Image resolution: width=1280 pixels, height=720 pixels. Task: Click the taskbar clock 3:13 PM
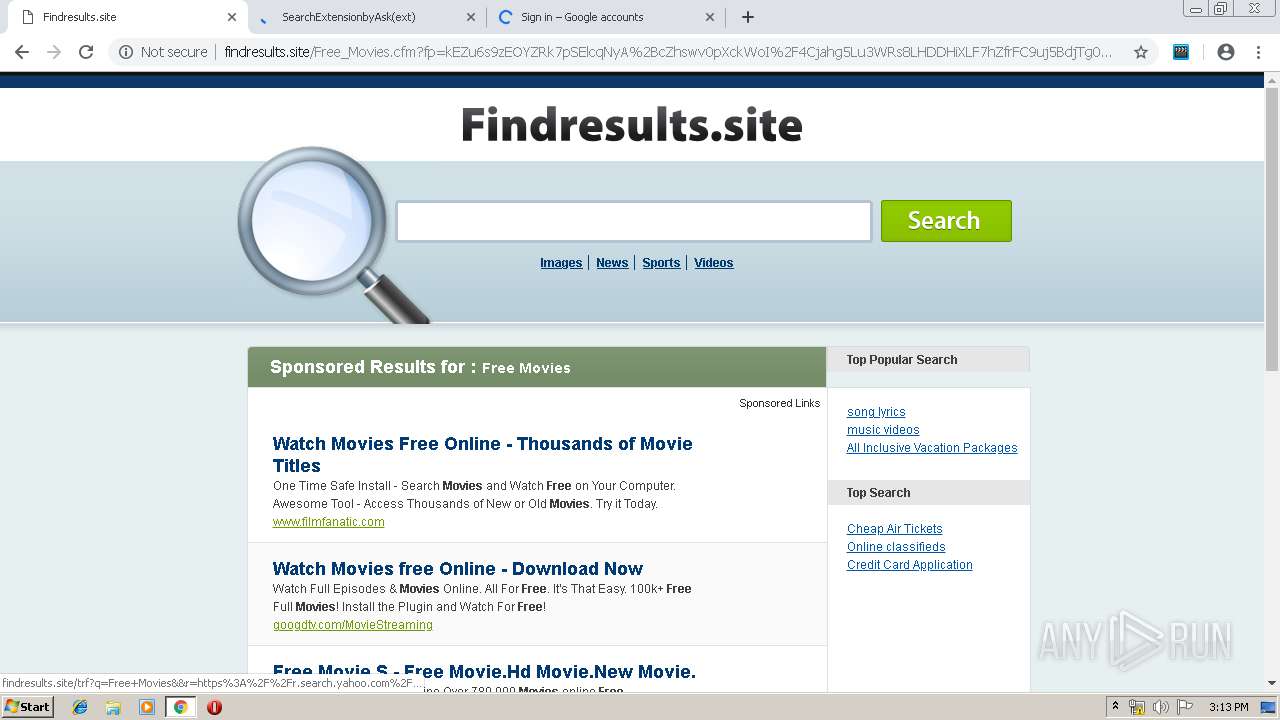pos(1229,707)
